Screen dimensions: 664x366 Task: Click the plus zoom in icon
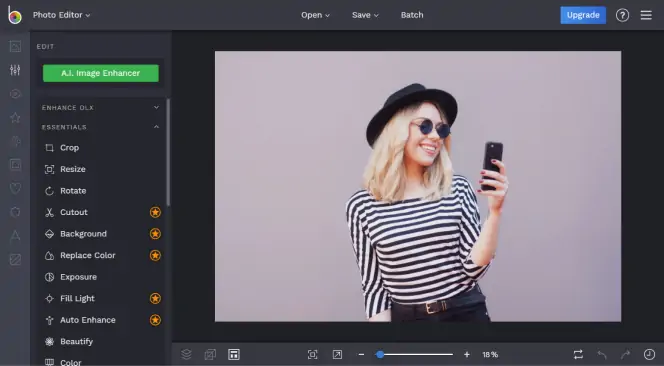pyautogui.click(x=467, y=355)
